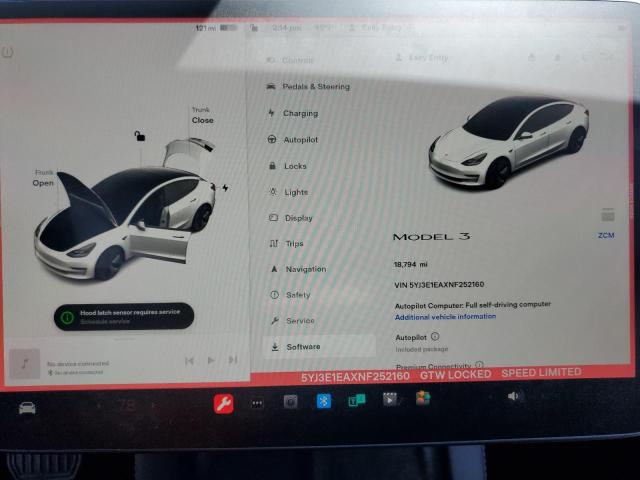Tap the steering wheel icon beside Autopilot
The image size is (640, 480).
pos(272,139)
